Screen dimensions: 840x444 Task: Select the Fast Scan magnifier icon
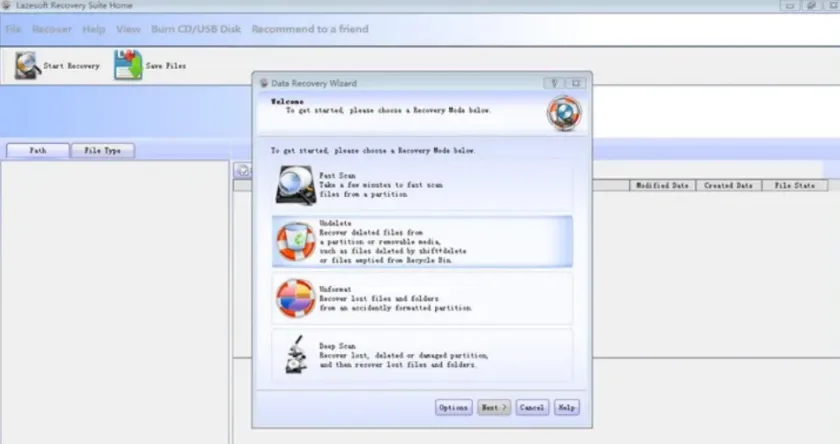pos(295,186)
